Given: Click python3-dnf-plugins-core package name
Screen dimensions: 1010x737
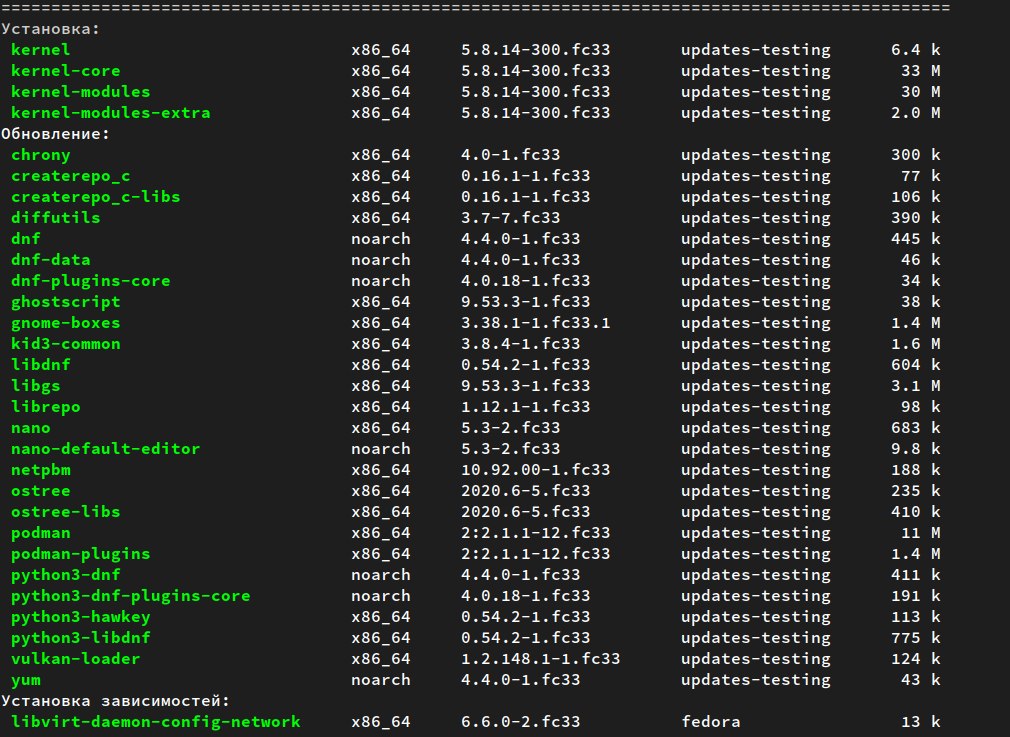Looking at the screenshot, I should [131, 596].
